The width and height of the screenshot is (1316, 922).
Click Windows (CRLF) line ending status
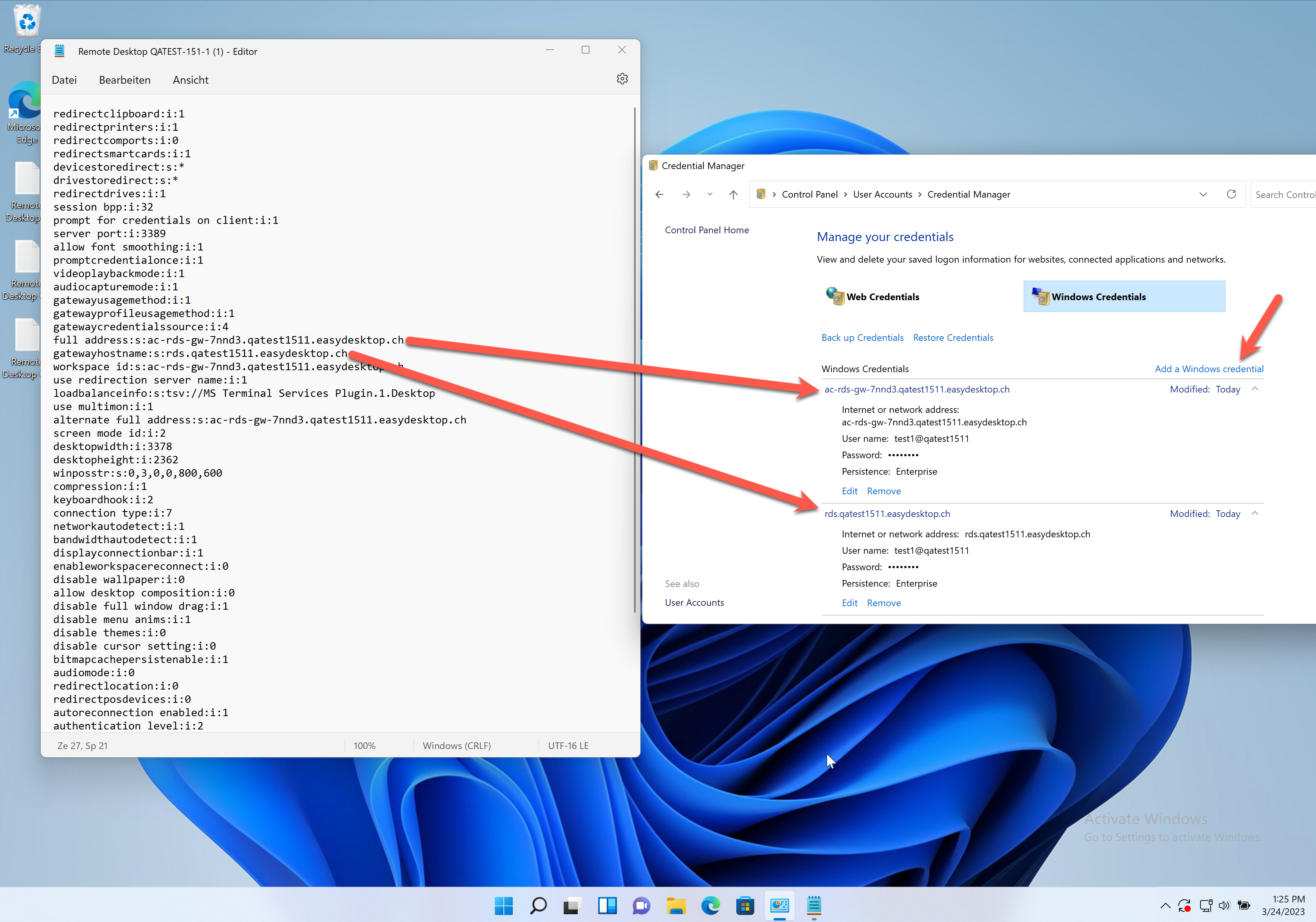[457, 746]
